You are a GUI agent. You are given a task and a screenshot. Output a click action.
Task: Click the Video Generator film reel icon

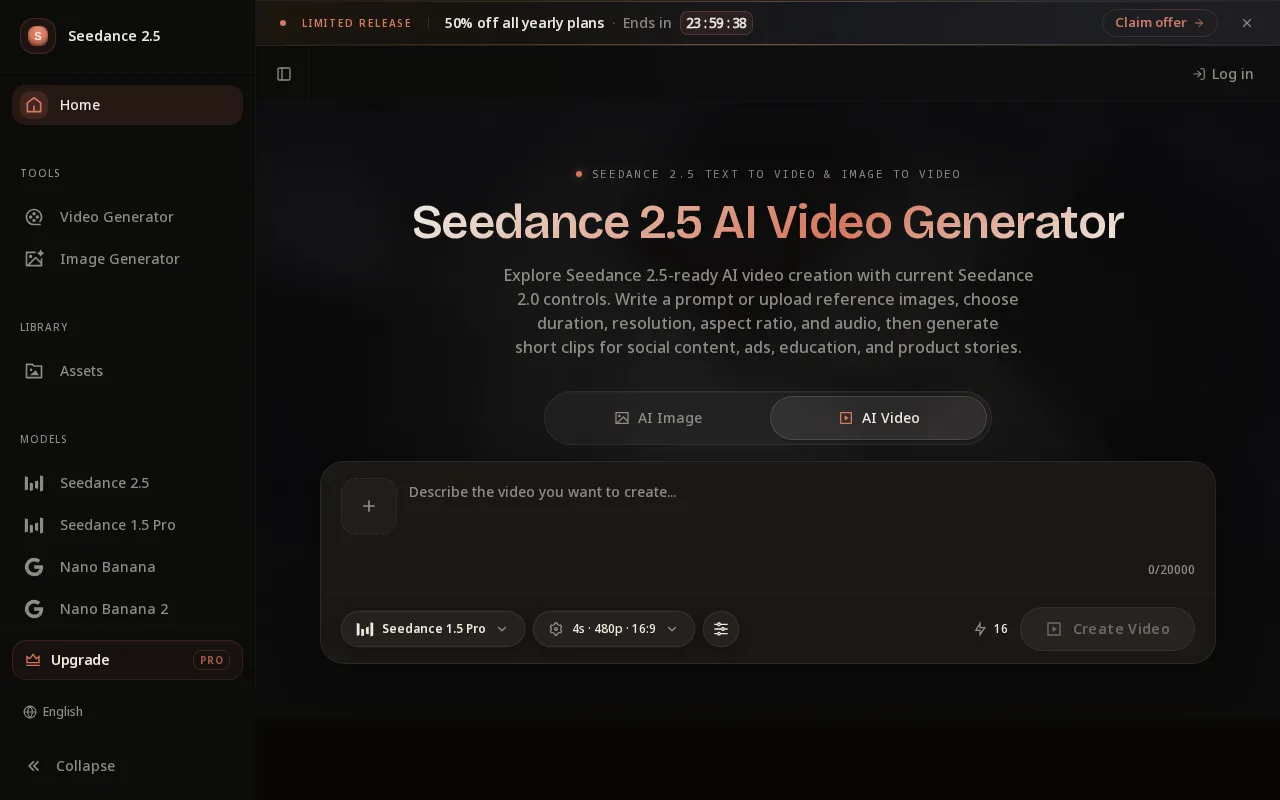pos(34,217)
